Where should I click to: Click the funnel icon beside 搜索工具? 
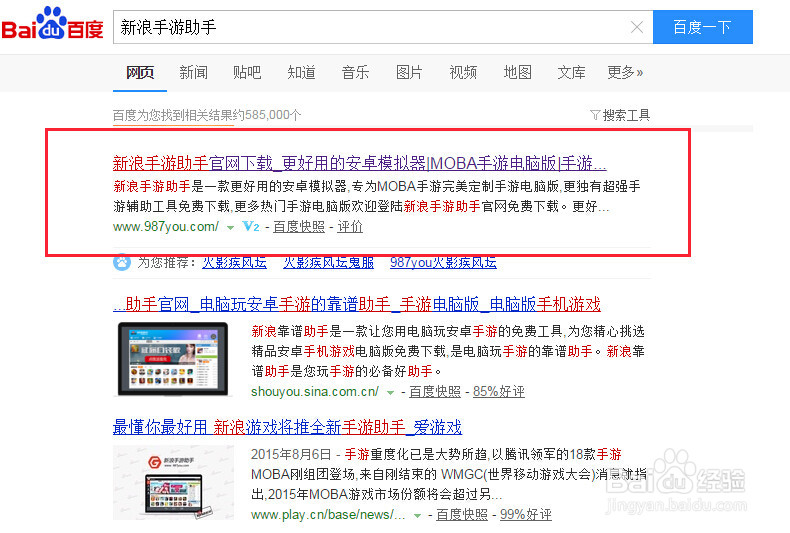[x=595, y=115]
